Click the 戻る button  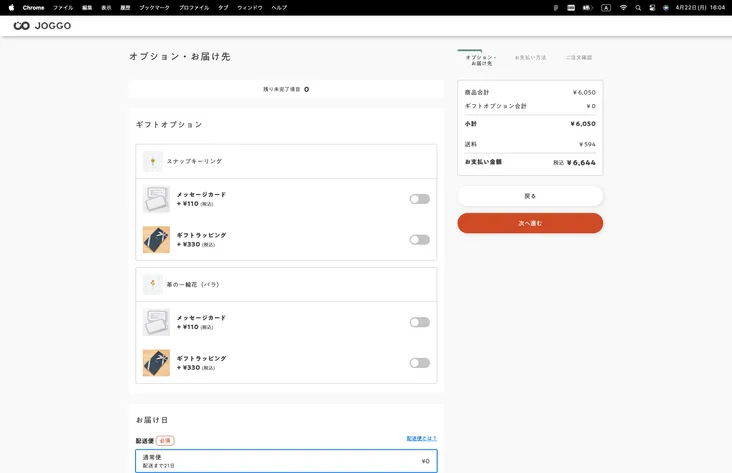[x=530, y=196]
